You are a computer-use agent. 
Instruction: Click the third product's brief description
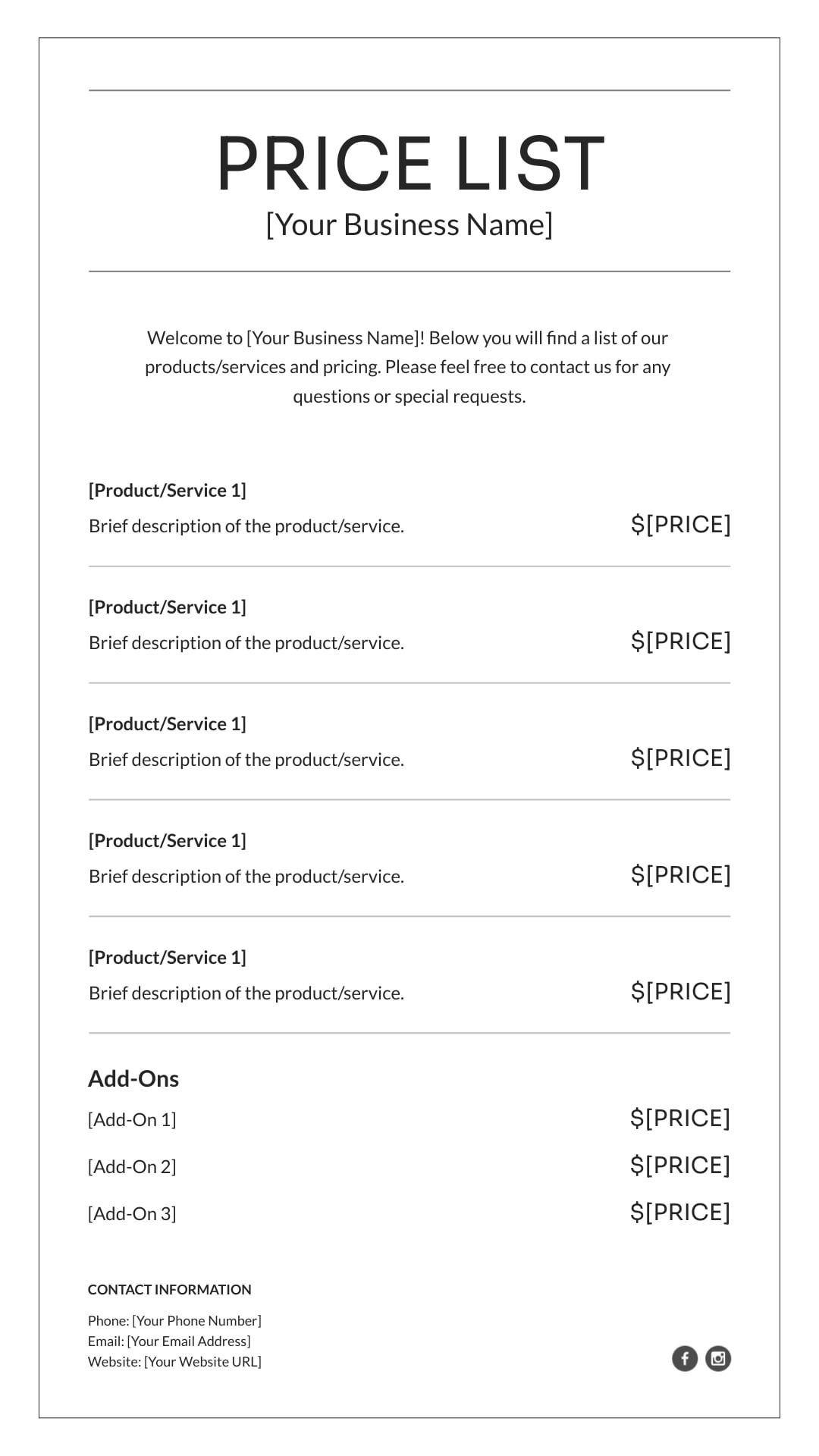tap(246, 759)
